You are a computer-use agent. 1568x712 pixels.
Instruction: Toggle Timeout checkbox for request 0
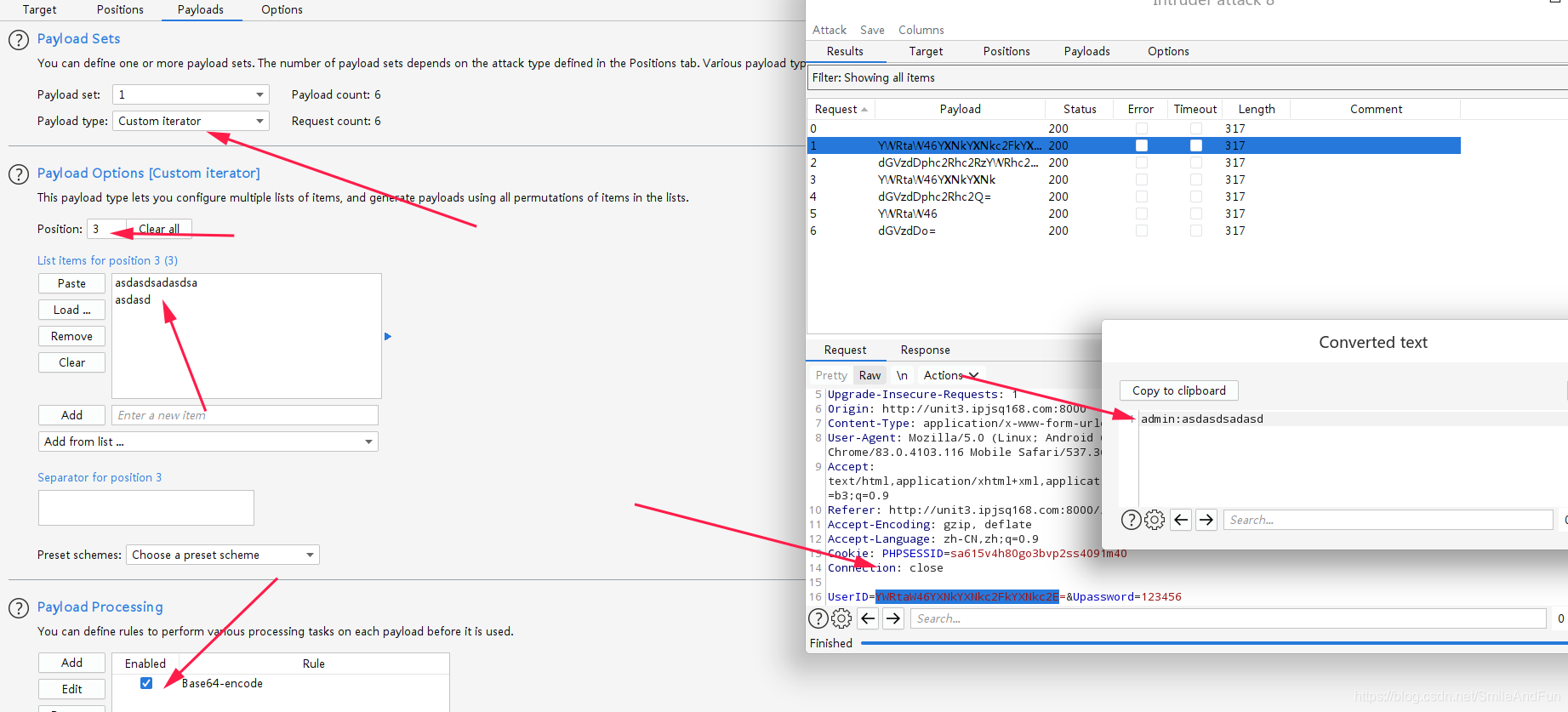click(x=1196, y=128)
